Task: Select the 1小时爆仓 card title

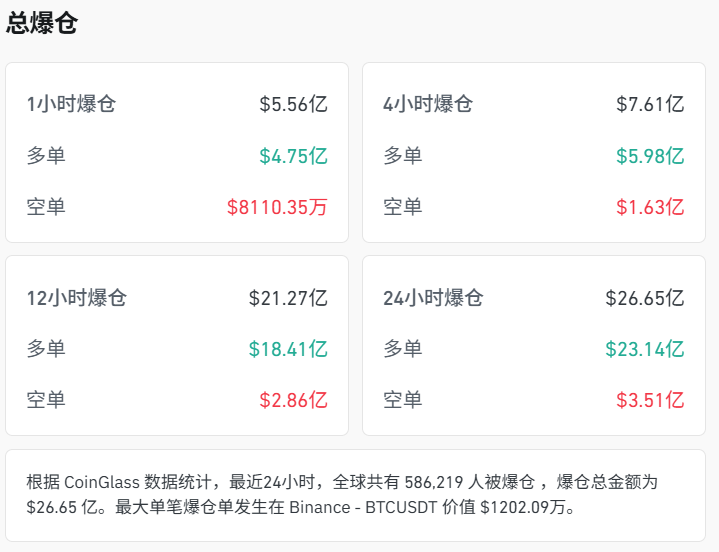Action: (x=71, y=104)
